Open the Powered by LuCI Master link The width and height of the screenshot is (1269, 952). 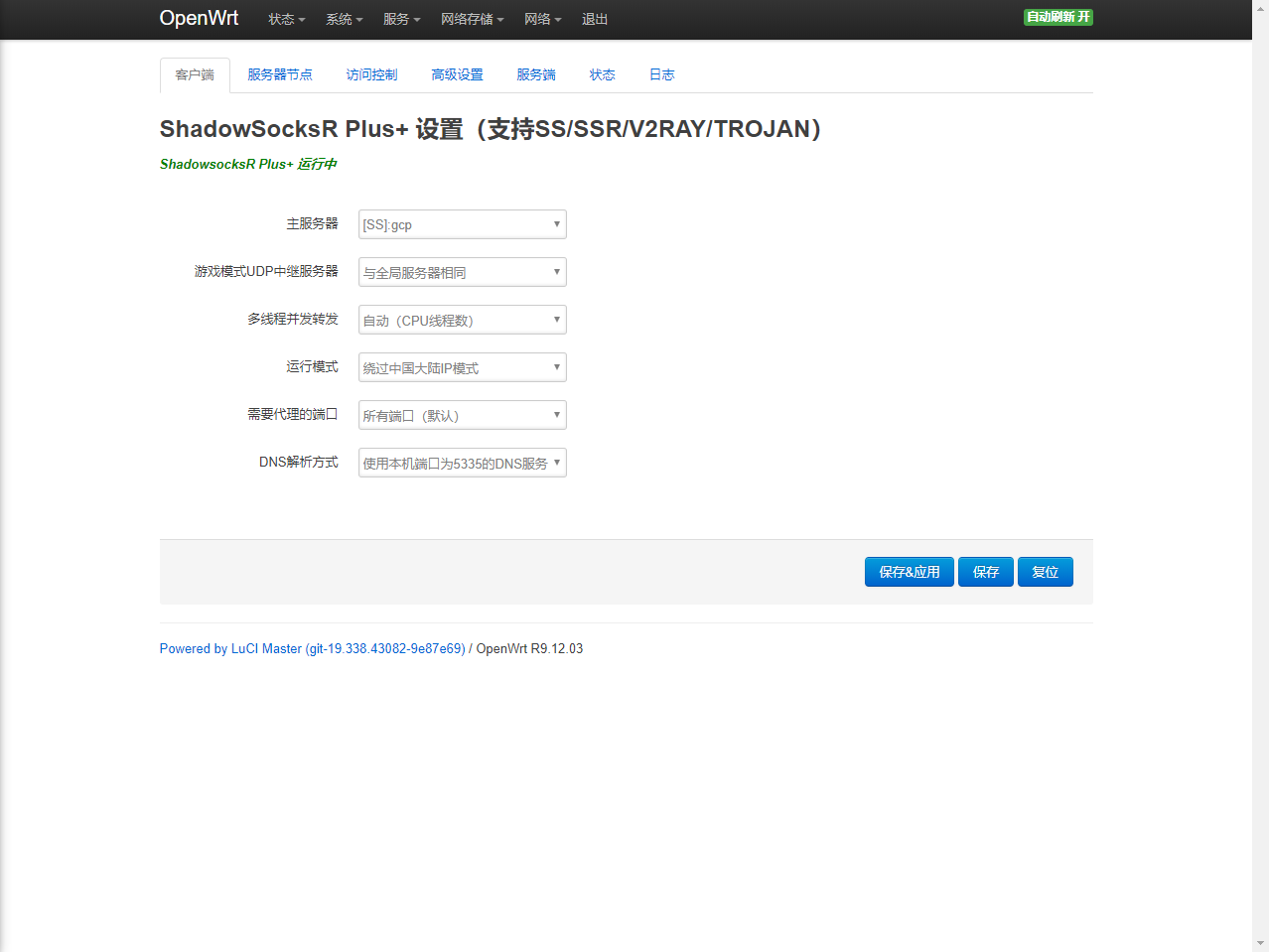(312, 648)
